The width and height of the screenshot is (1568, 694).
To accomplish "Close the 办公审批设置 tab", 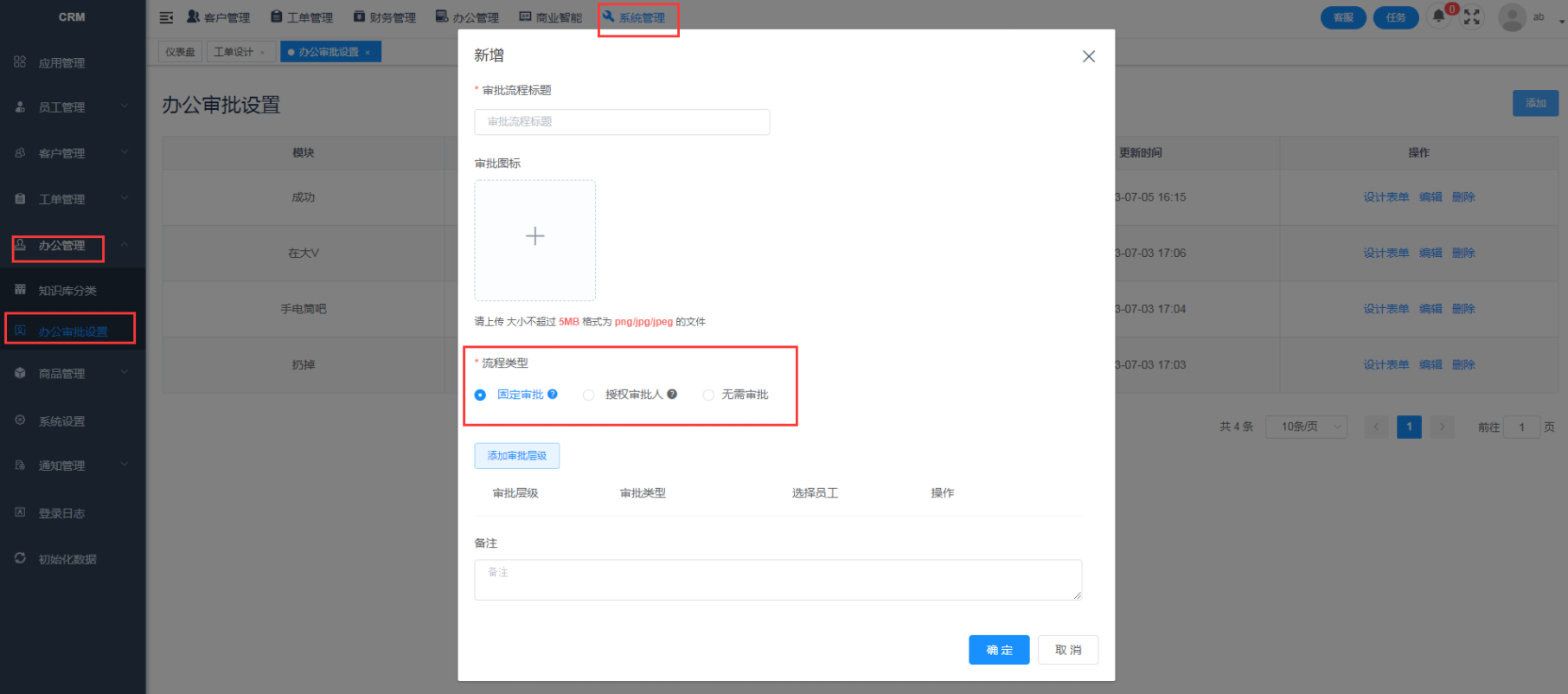I will click(x=368, y=52).
